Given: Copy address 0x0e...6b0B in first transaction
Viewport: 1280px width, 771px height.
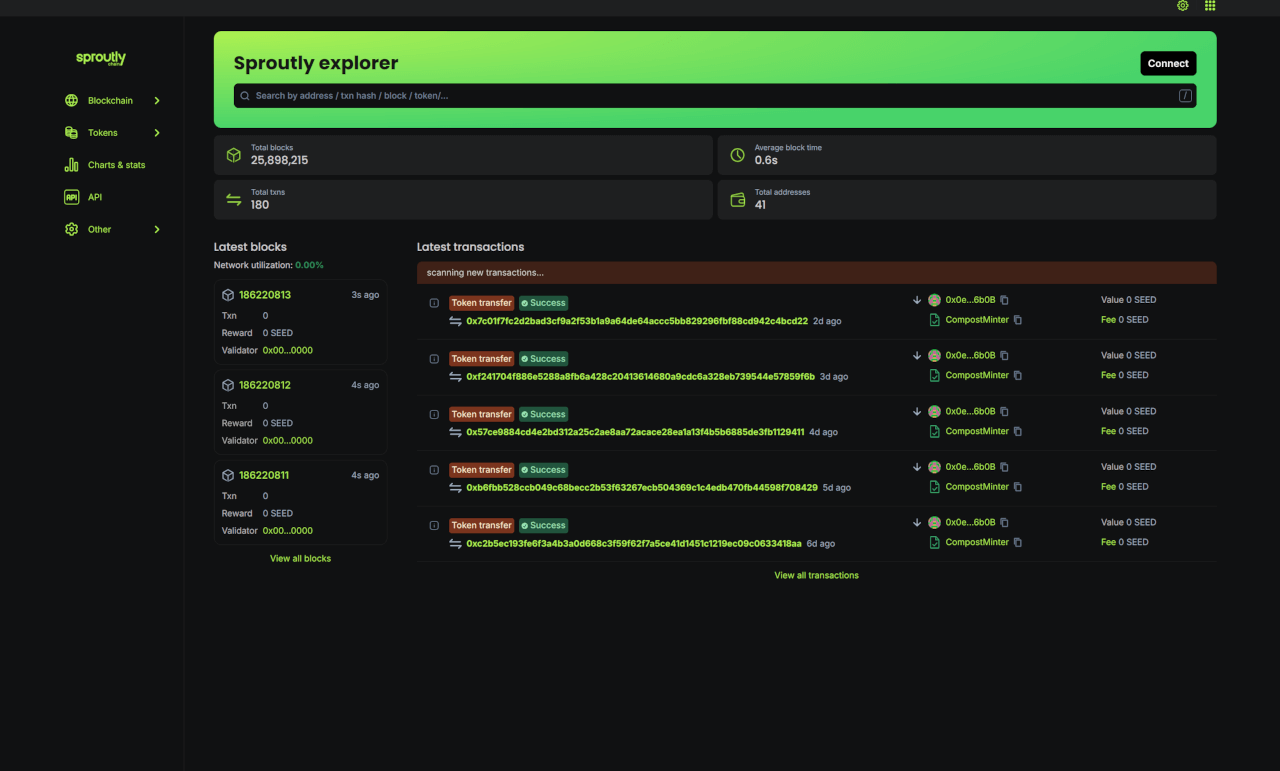Looking at the screenshot, I should [x=1005, y=300].
